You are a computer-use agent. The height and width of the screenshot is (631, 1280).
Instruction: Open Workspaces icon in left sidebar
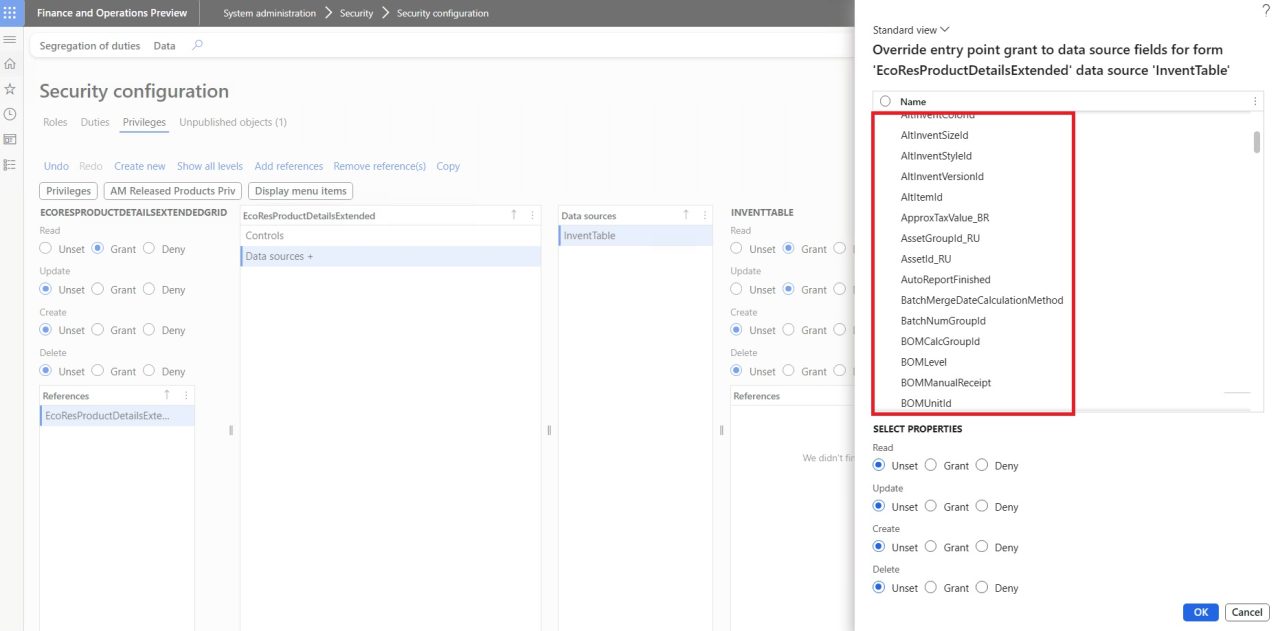[10, 139]
